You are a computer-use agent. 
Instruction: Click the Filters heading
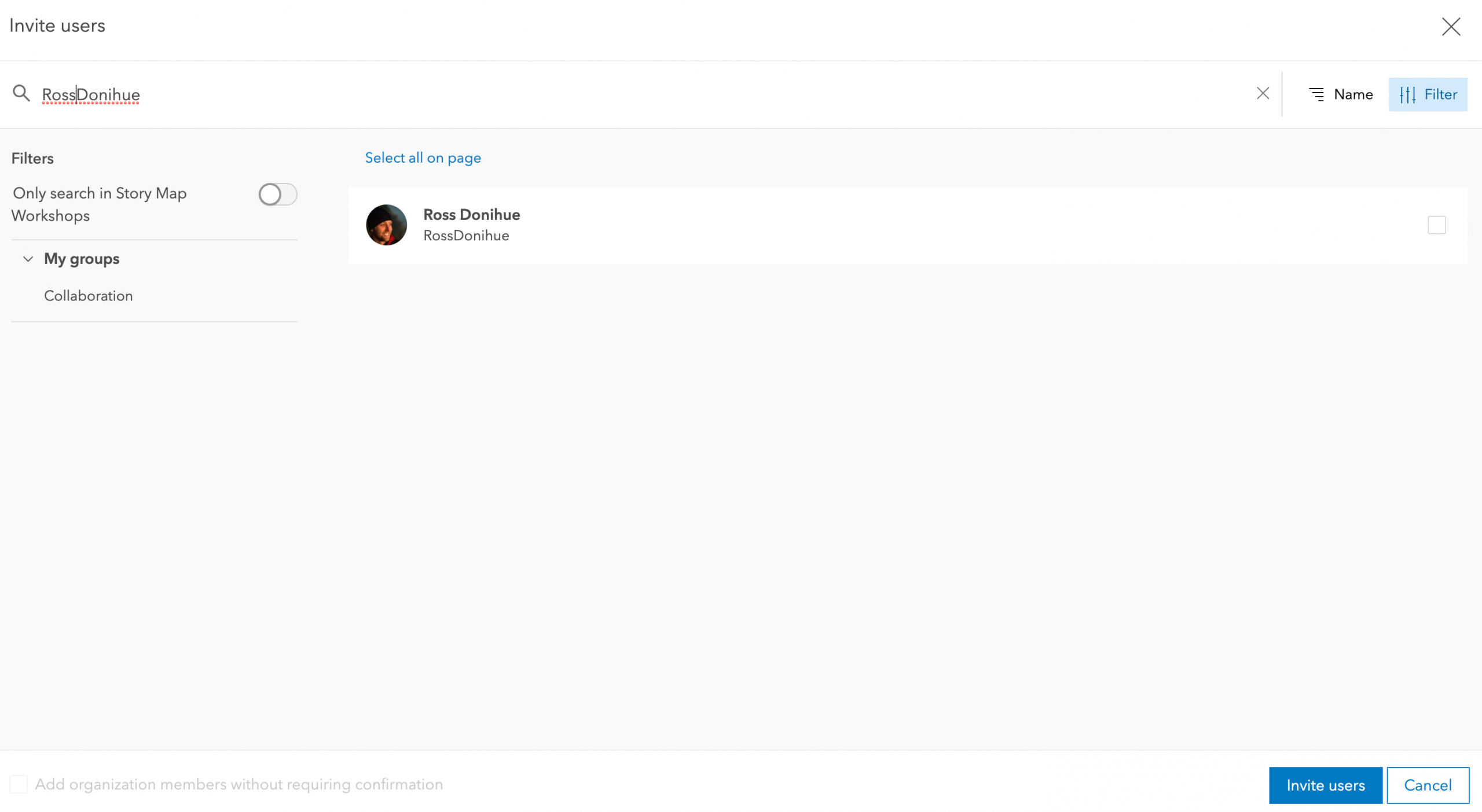(32, 159)
